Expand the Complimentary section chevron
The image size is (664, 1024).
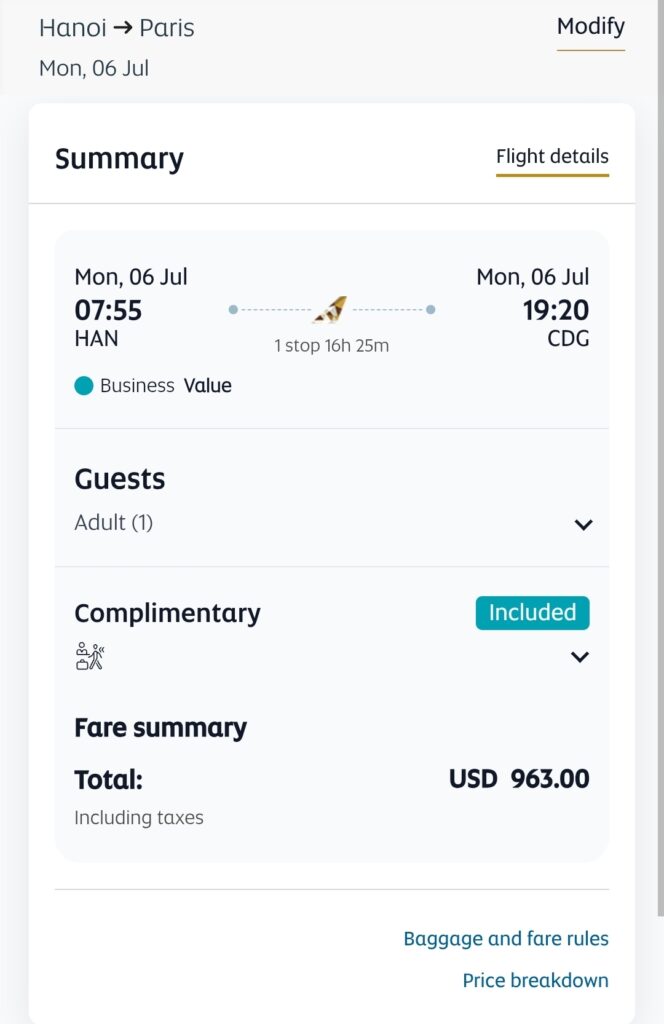(579, 657)
